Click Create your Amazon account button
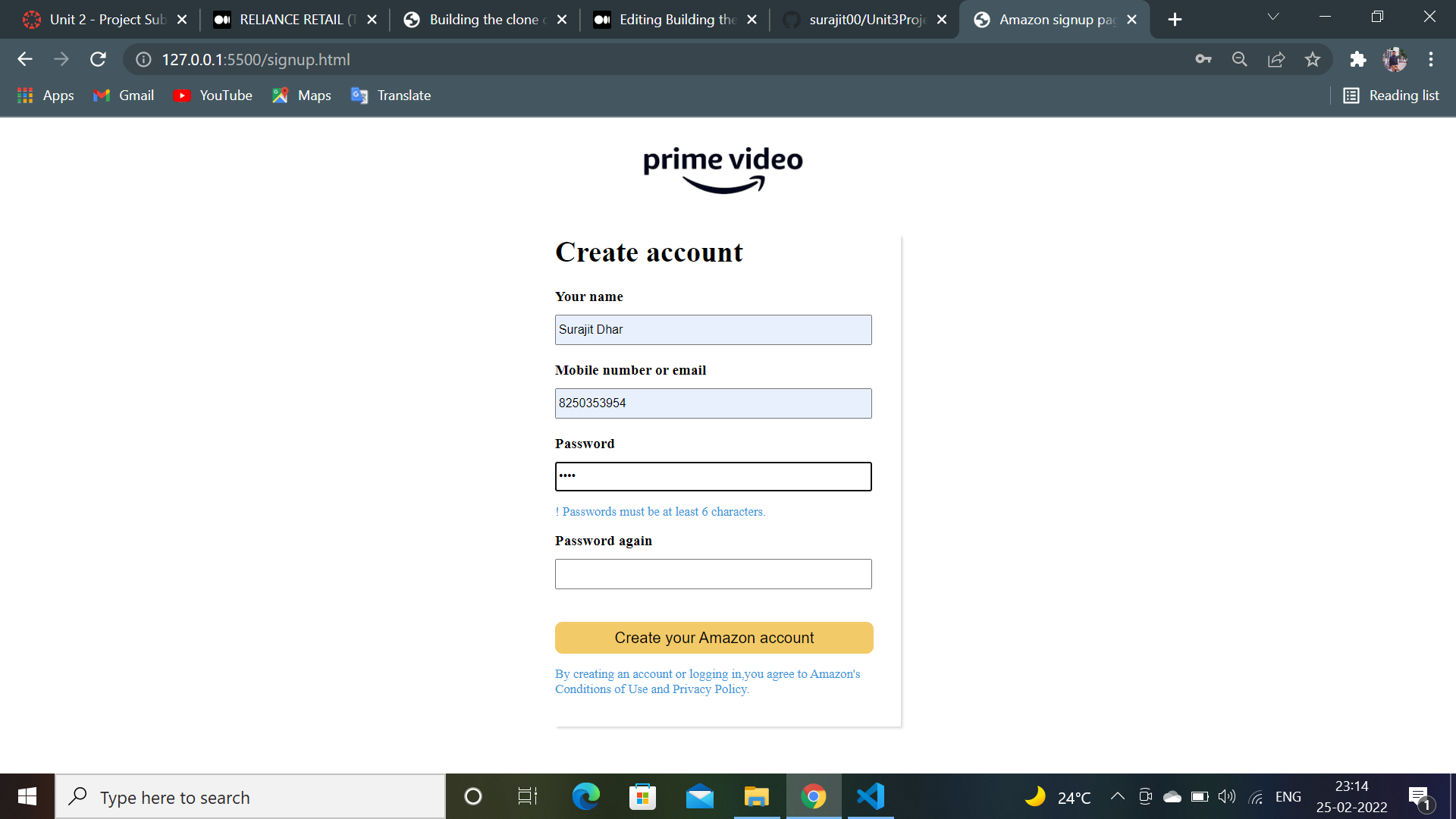Image resolution: width=1456 pixels, height=819 pixels. 714,638
